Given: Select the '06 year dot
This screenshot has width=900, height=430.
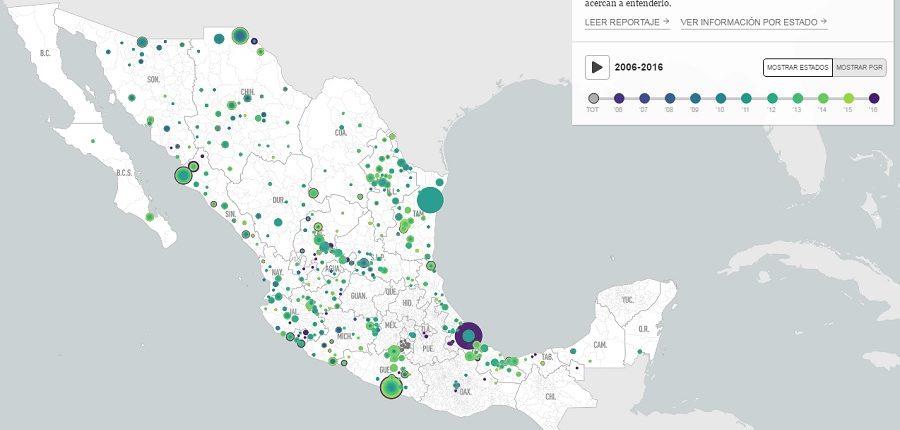Looking at the screenshot, I should pos(619,98).
